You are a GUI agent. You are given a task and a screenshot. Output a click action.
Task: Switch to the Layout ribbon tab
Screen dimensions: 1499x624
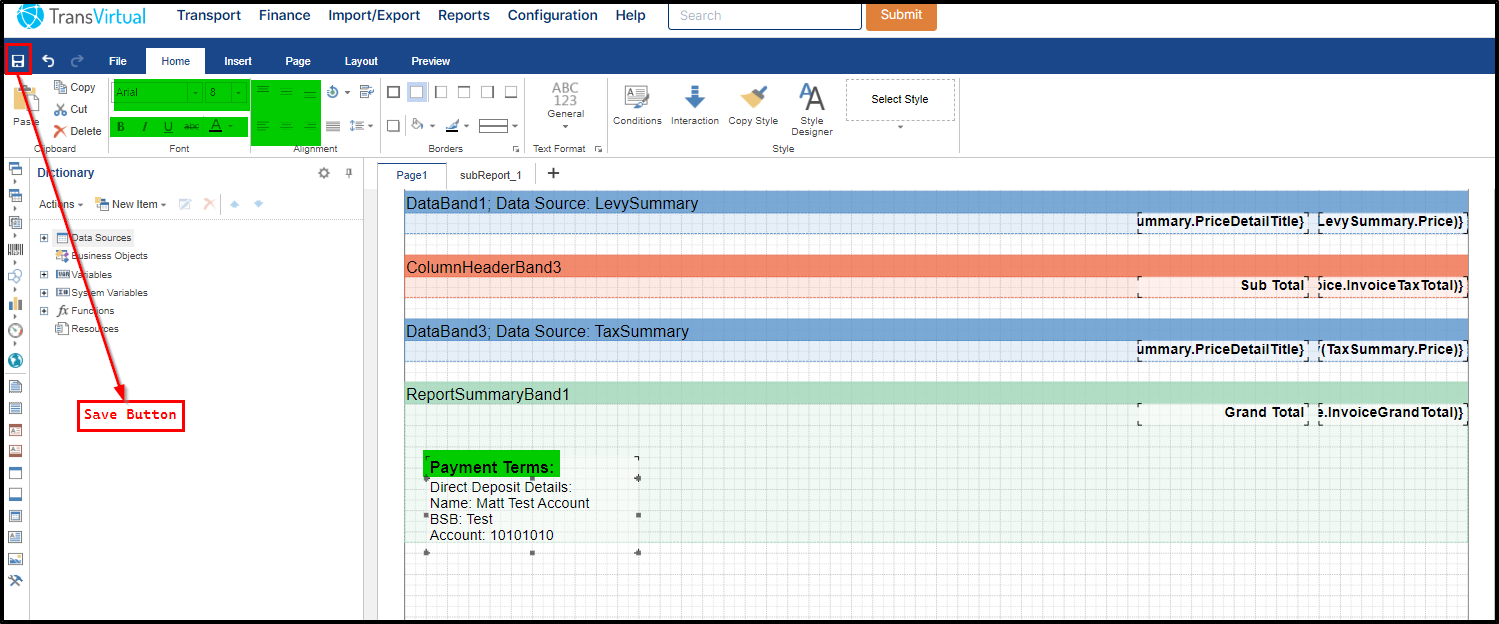point(361,61)
